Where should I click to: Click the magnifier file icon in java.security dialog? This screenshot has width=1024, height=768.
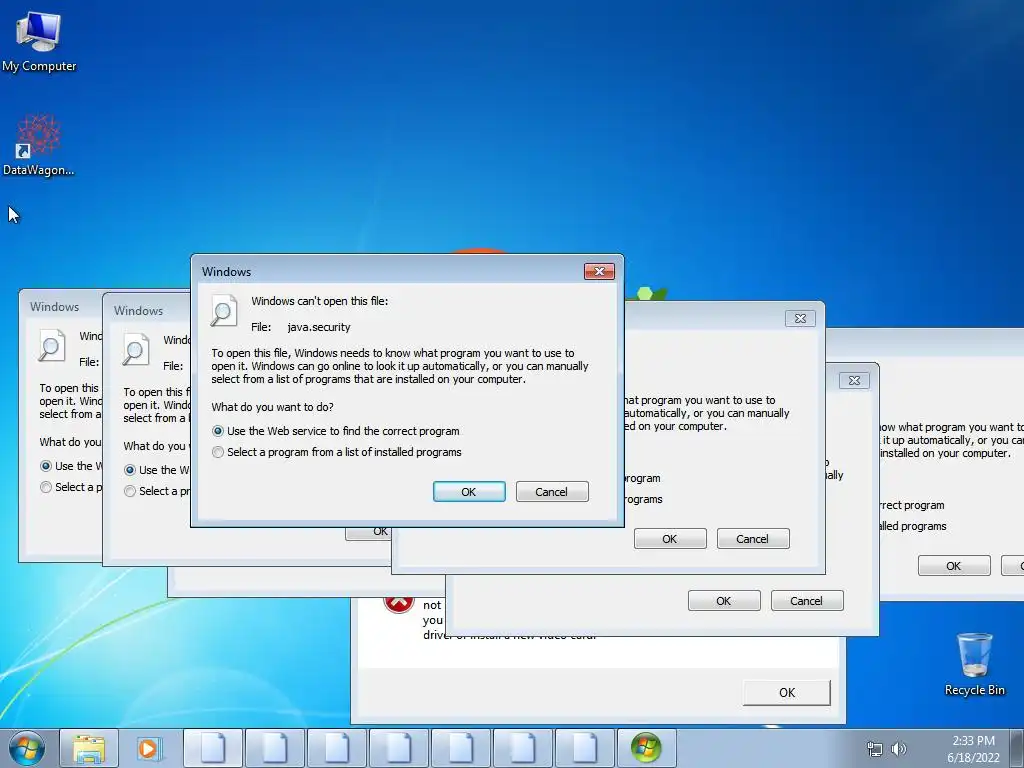[x=223, y=311]
